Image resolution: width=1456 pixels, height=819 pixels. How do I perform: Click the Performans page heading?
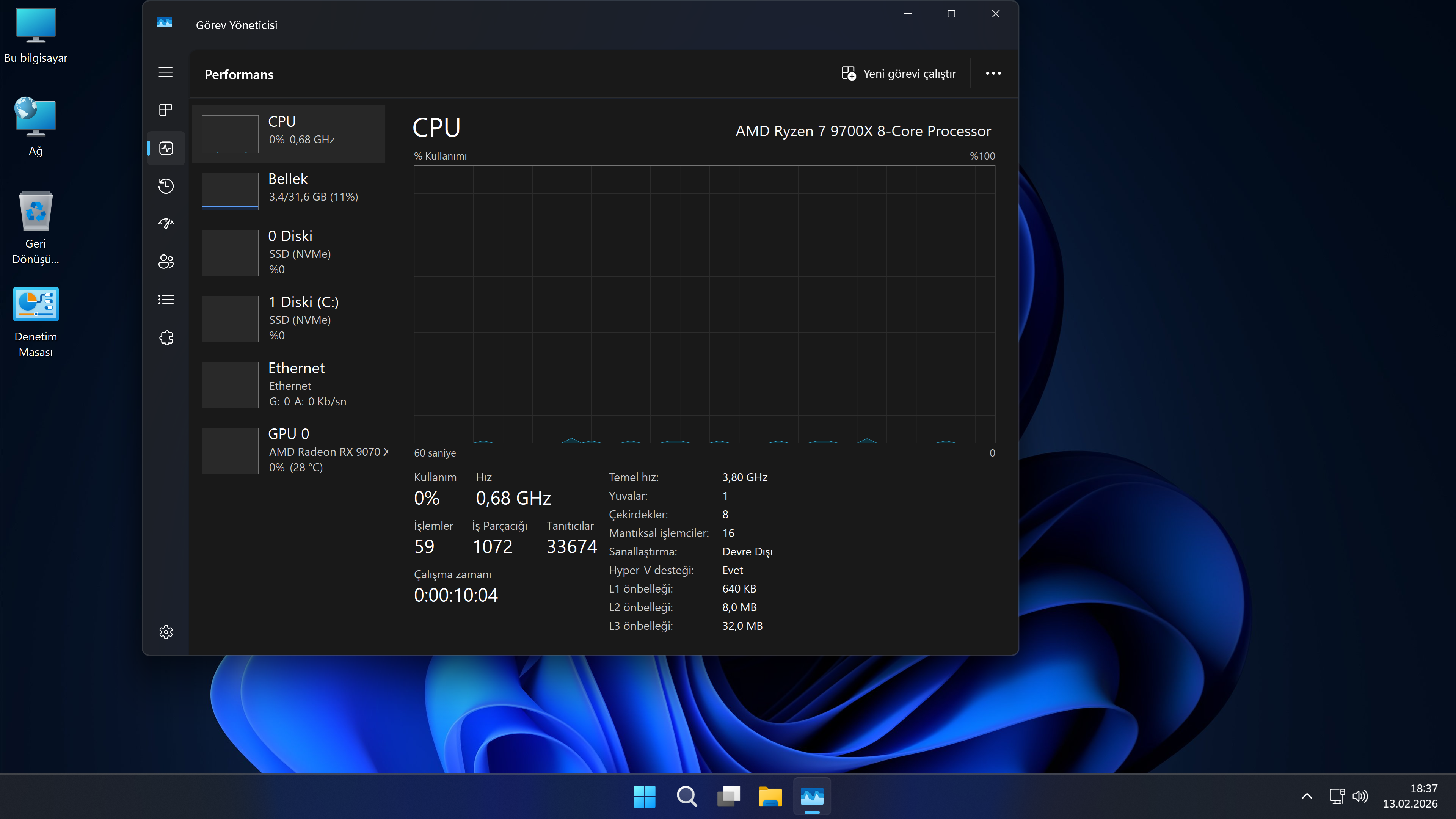click(239, 75)
